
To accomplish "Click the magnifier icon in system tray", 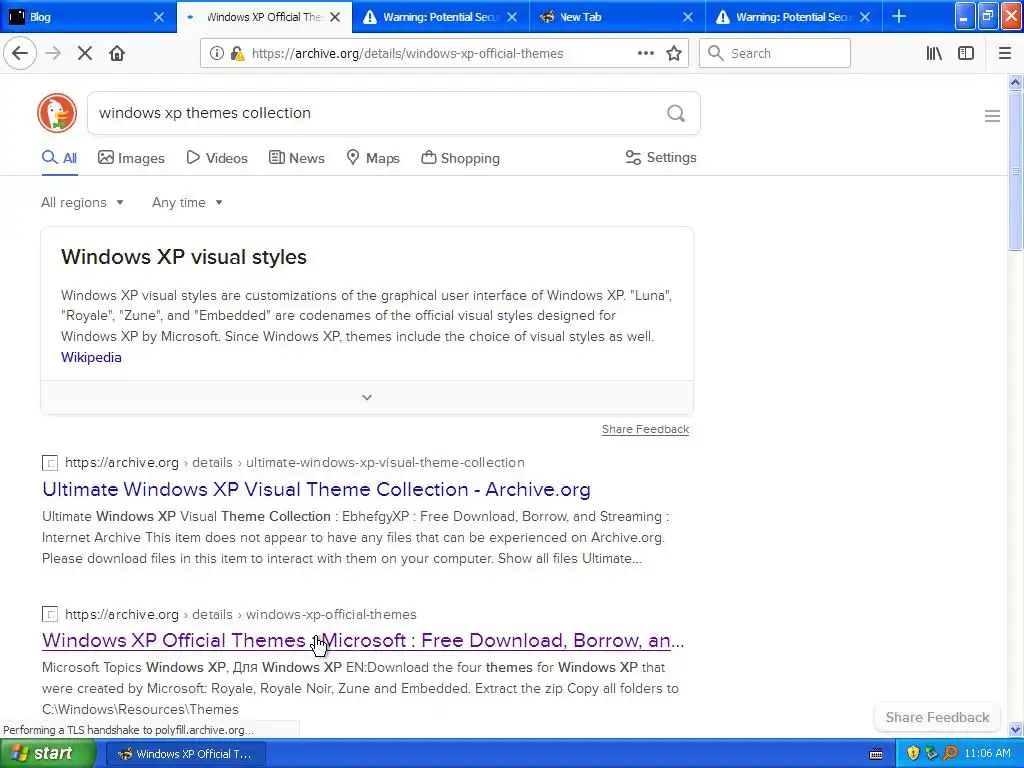I will [x=950, y=753].
